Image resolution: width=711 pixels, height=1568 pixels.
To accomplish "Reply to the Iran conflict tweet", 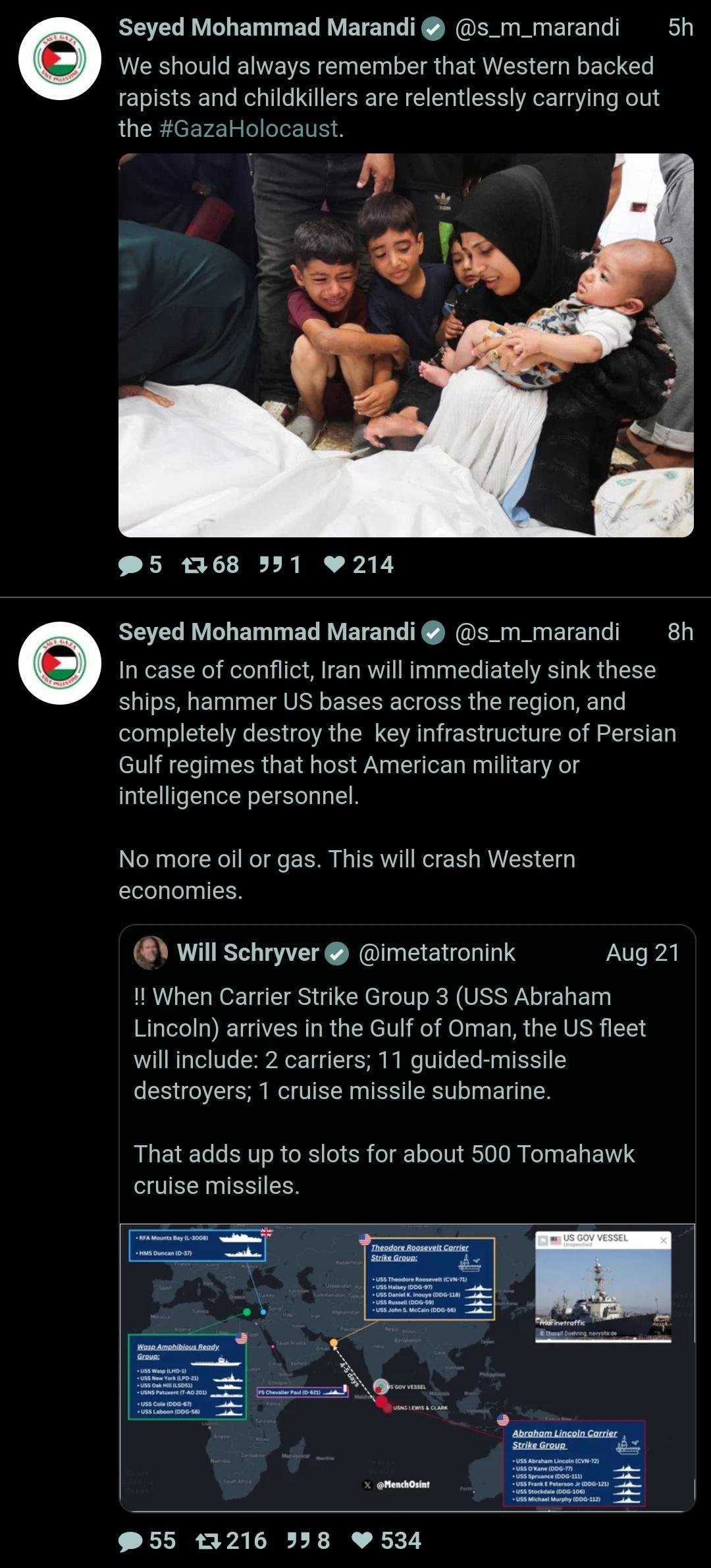I will pos(147,1540).
